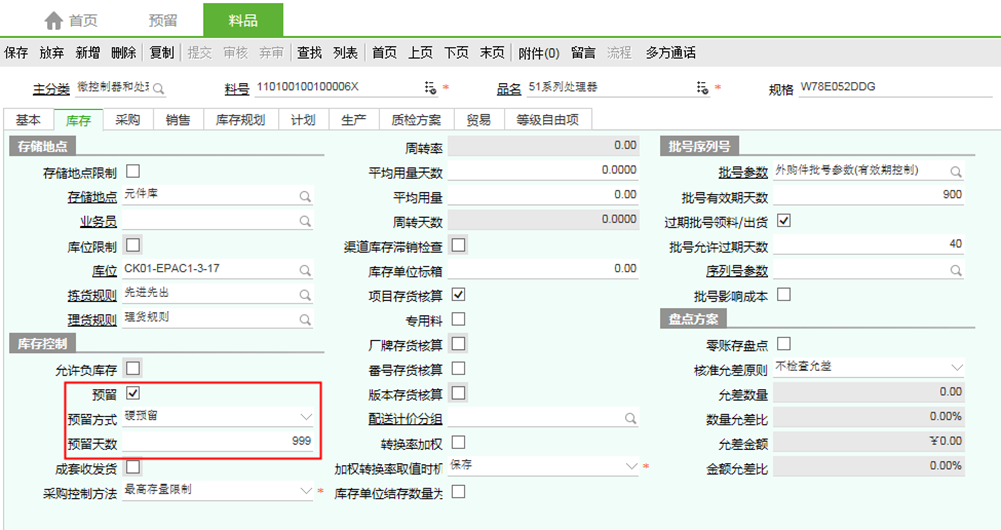1001x530 pixels.
Task: Enable 允许负库存 checkbox
Action: pyautogui.click(x=133, y=368)
